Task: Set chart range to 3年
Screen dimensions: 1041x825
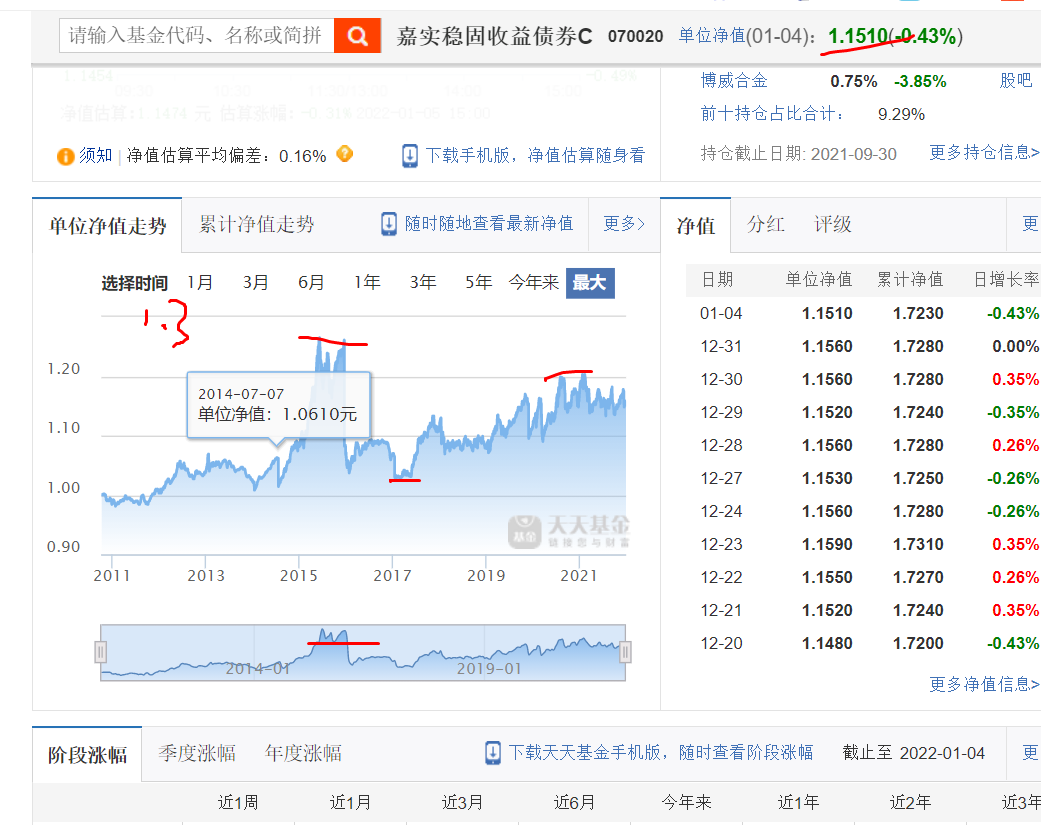Action: 423,283
